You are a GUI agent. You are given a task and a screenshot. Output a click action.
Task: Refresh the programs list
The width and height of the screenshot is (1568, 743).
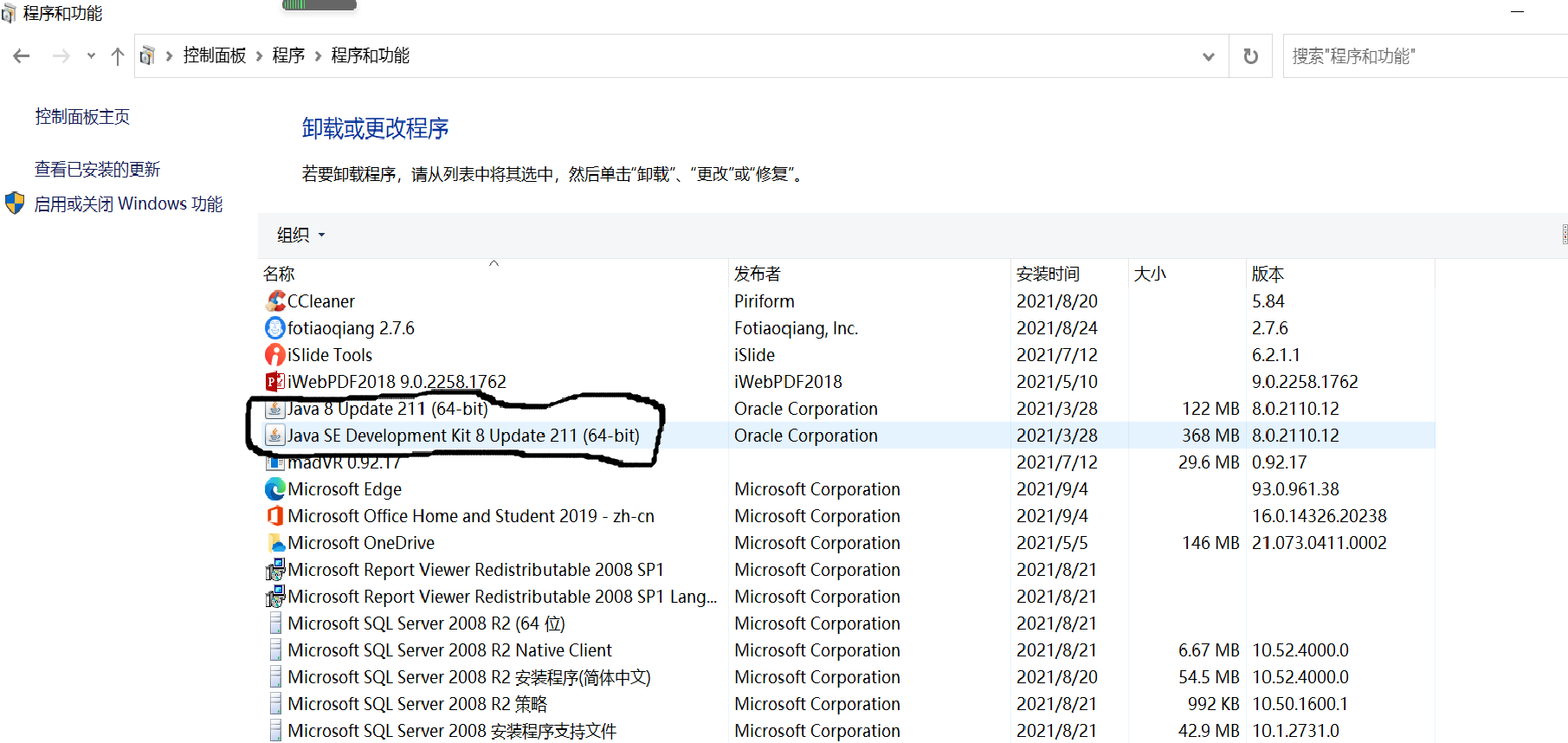click(x=1250, y=56)
